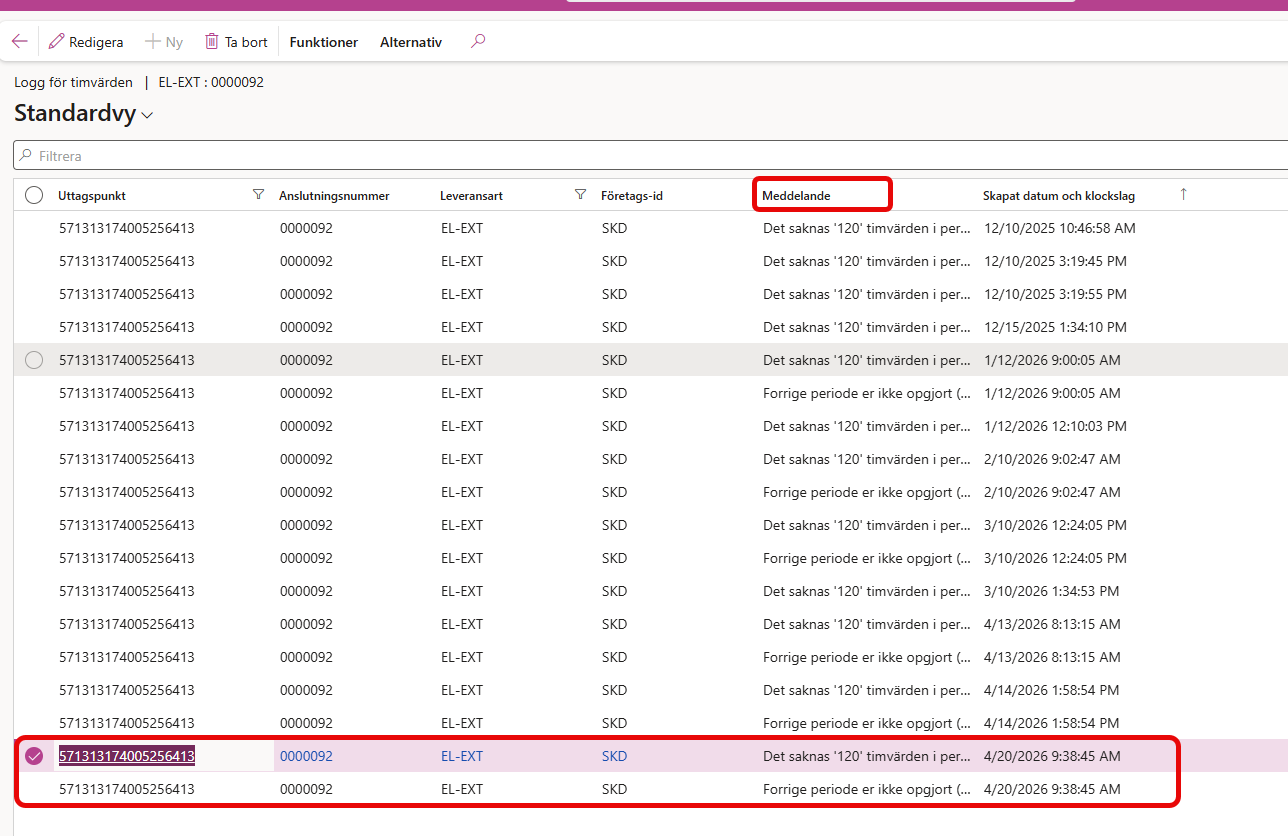Click the back arrow icon

19,42
